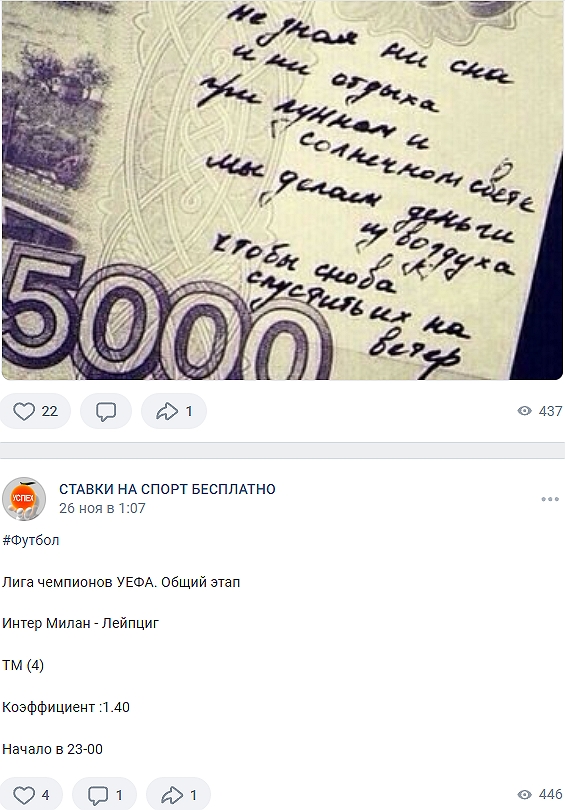Share the Интер Милан - Лейпциг post
Screen dimensions: 565x810
(x=178, y=795)
